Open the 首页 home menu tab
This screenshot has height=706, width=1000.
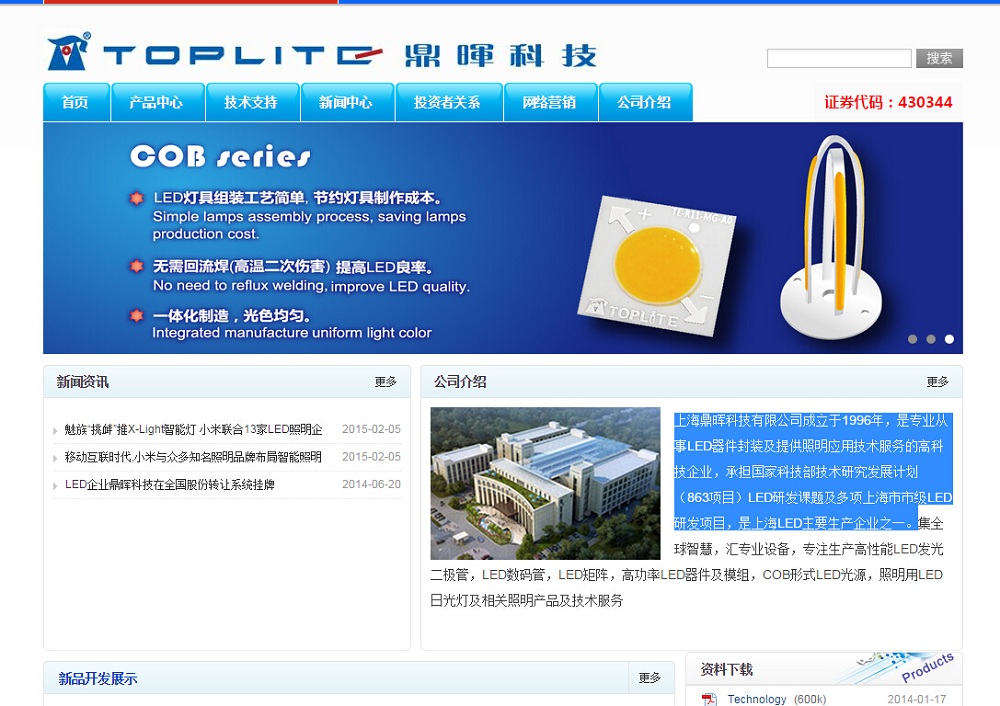click(76, 102)
